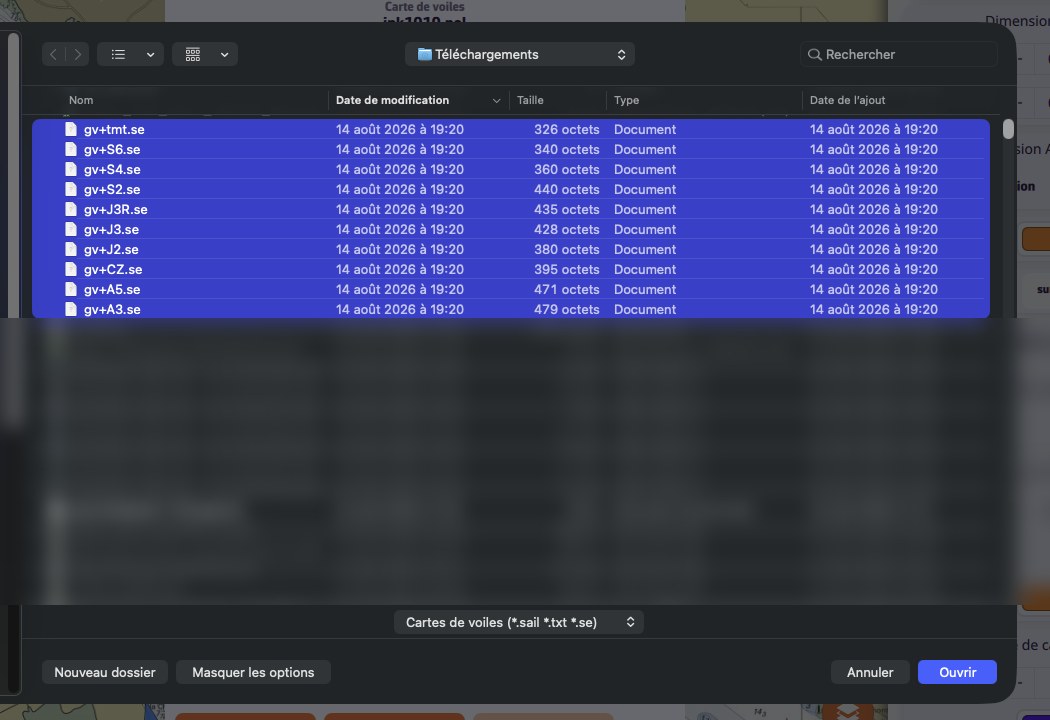Click size 428 octets of gv+J3.se
Image resolution: width=1050 pixels, height=720 pixels.
567,230
